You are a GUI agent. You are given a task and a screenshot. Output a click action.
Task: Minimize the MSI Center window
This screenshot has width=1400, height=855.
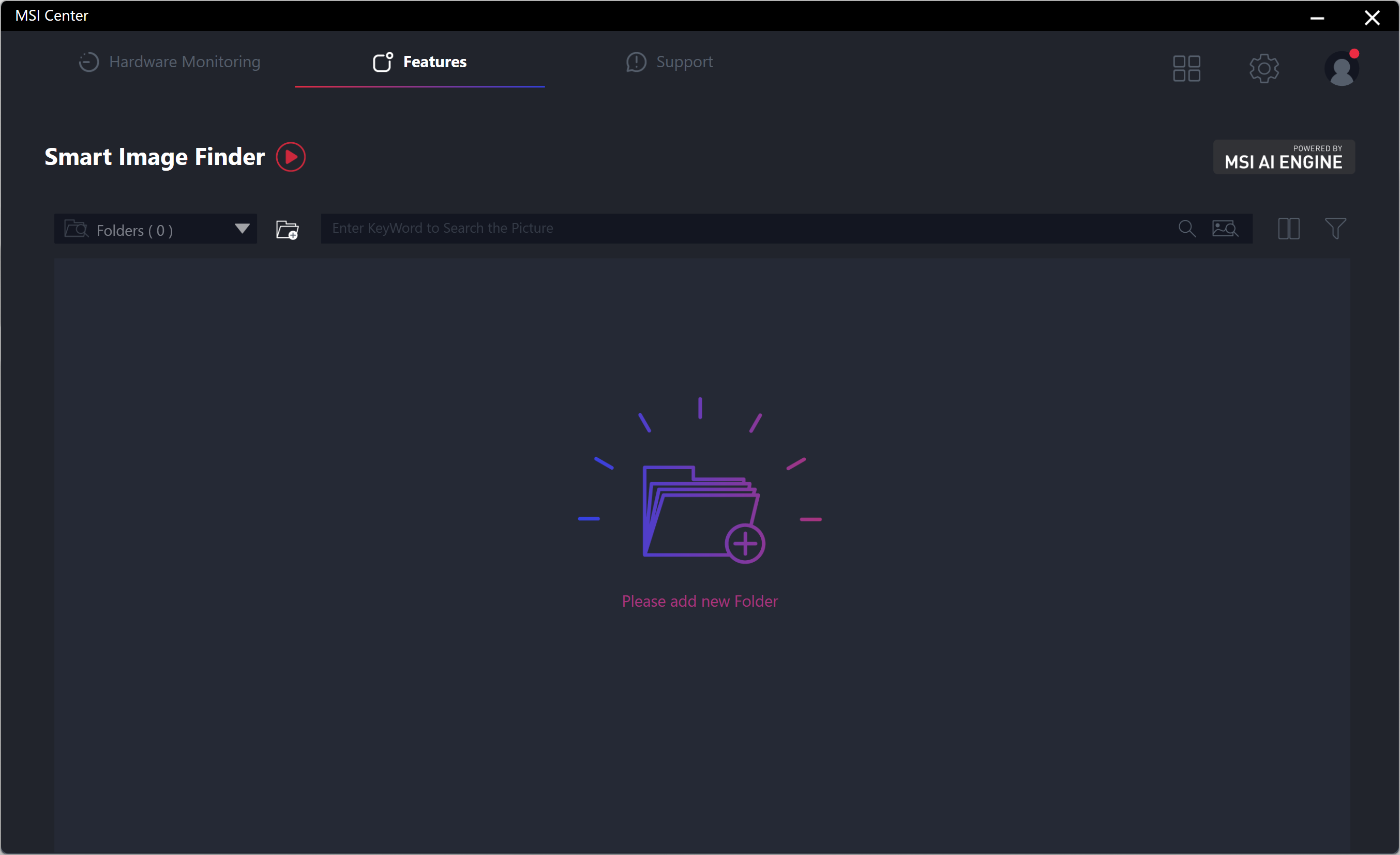tap(1317, 18)
